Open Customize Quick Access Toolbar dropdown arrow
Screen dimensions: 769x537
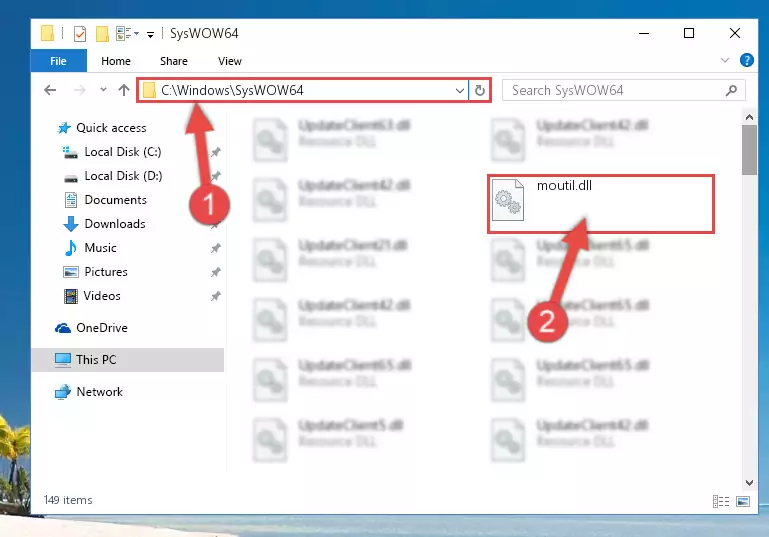(x=150, y=34)
